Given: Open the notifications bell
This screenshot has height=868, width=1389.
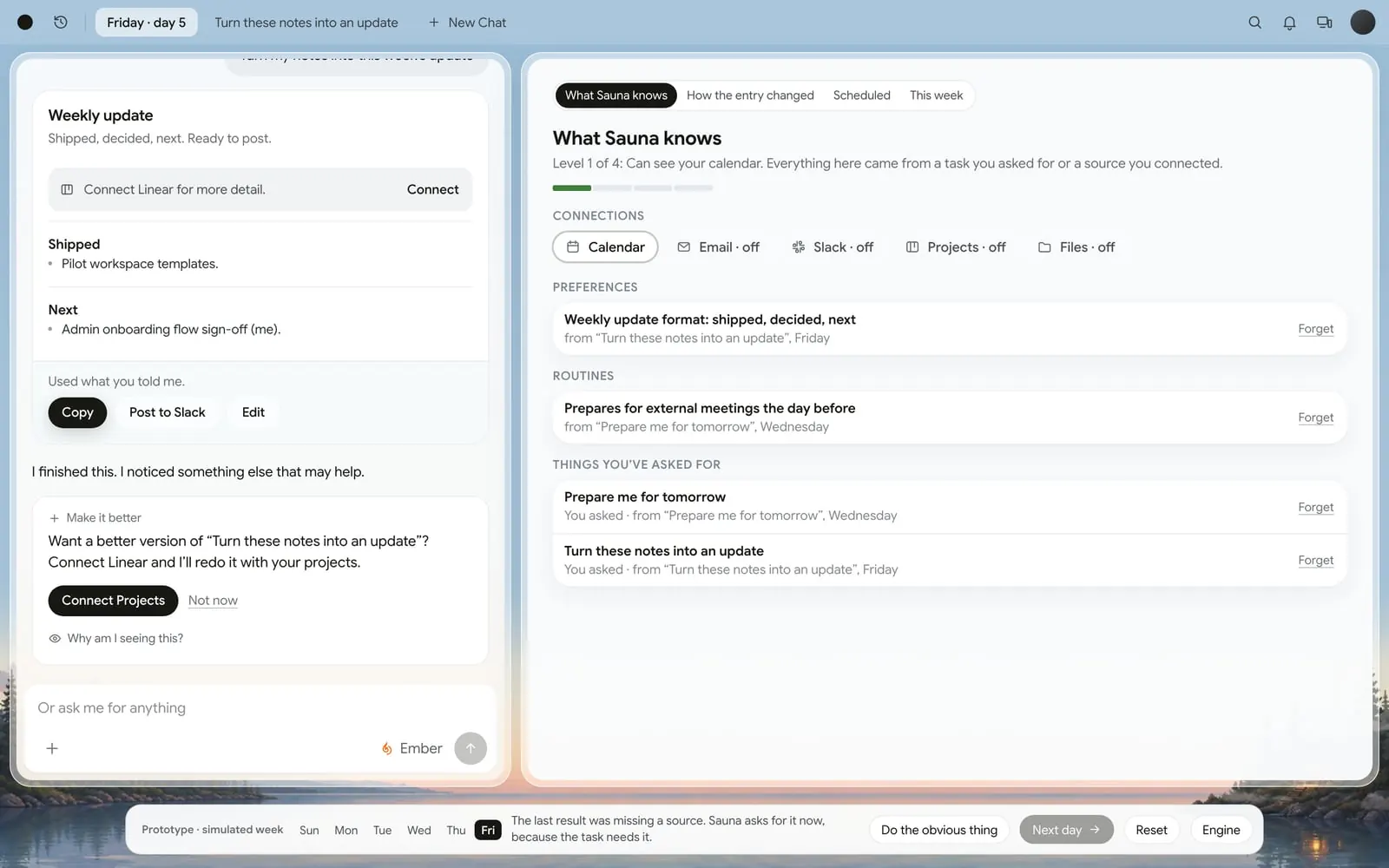Looking at the screenshot, I should tap(1289, 23).
